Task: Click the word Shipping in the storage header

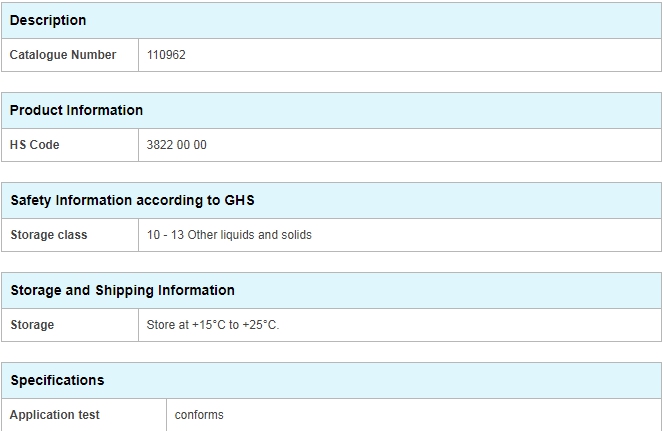Action: [124, 290]
